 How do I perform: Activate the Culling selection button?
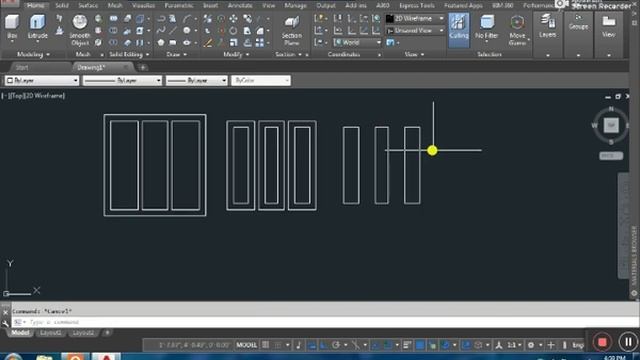point(459,29)
